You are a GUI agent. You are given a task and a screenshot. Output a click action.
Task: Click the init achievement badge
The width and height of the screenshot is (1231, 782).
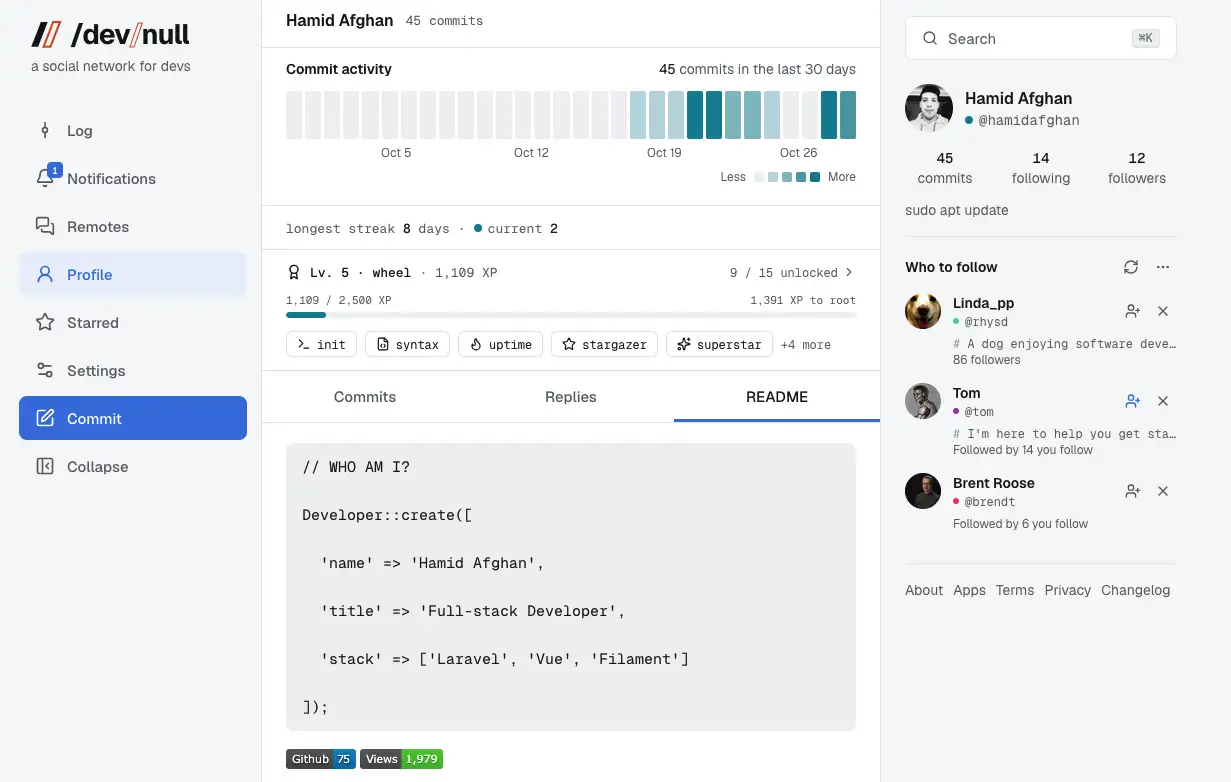pyautogui.click(x=321, y=344)
